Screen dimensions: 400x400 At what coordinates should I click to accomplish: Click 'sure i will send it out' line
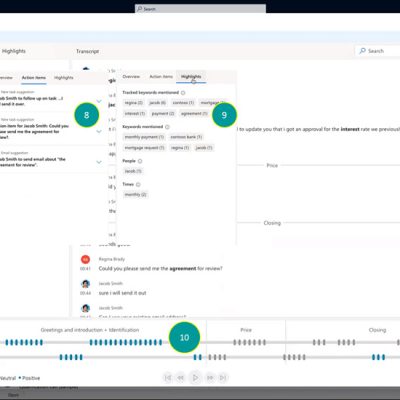(x=122, y=293)
